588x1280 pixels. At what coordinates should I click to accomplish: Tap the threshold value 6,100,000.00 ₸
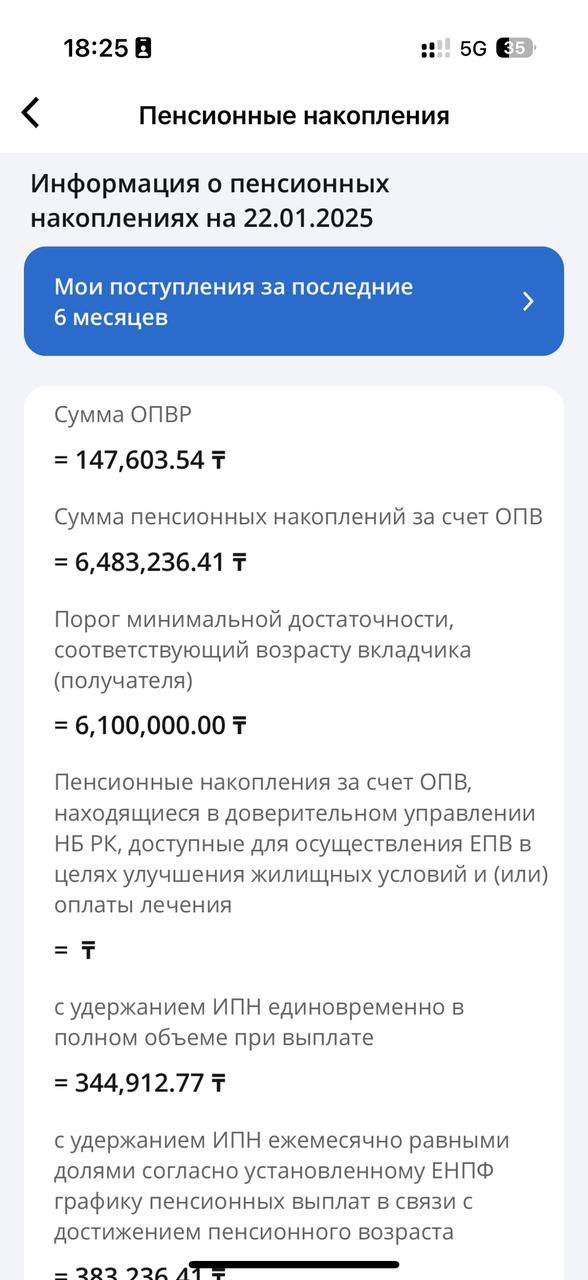pyautogui.click(x=150, y=725)
